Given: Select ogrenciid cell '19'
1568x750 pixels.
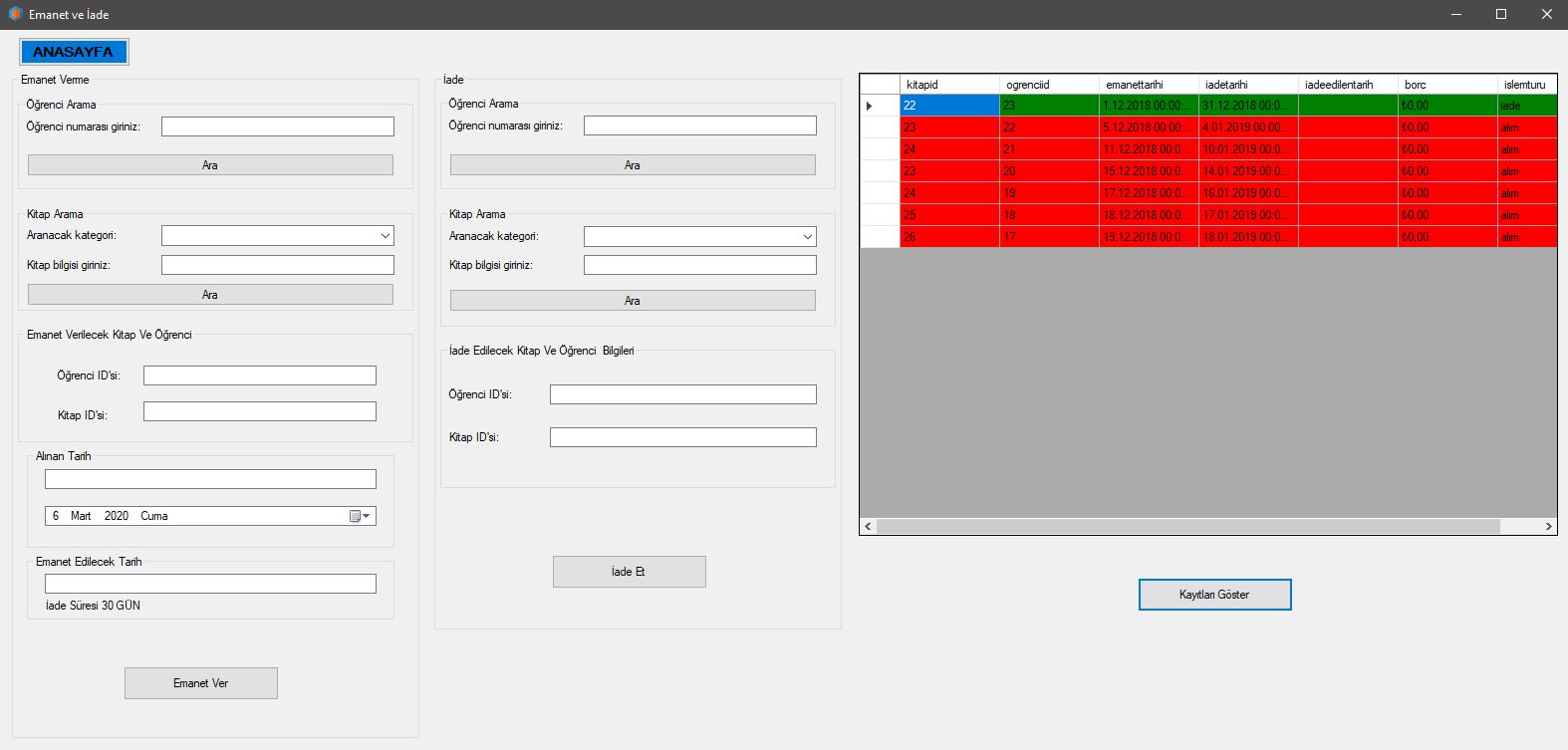Looking at the screenshot, I should point(1049,193).
